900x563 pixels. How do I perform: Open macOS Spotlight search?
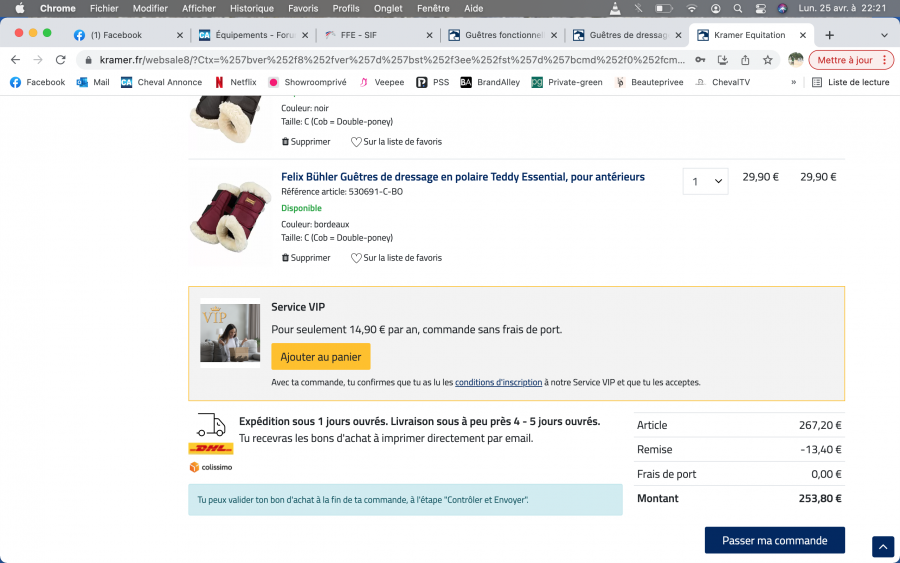[x=737, y=8]
